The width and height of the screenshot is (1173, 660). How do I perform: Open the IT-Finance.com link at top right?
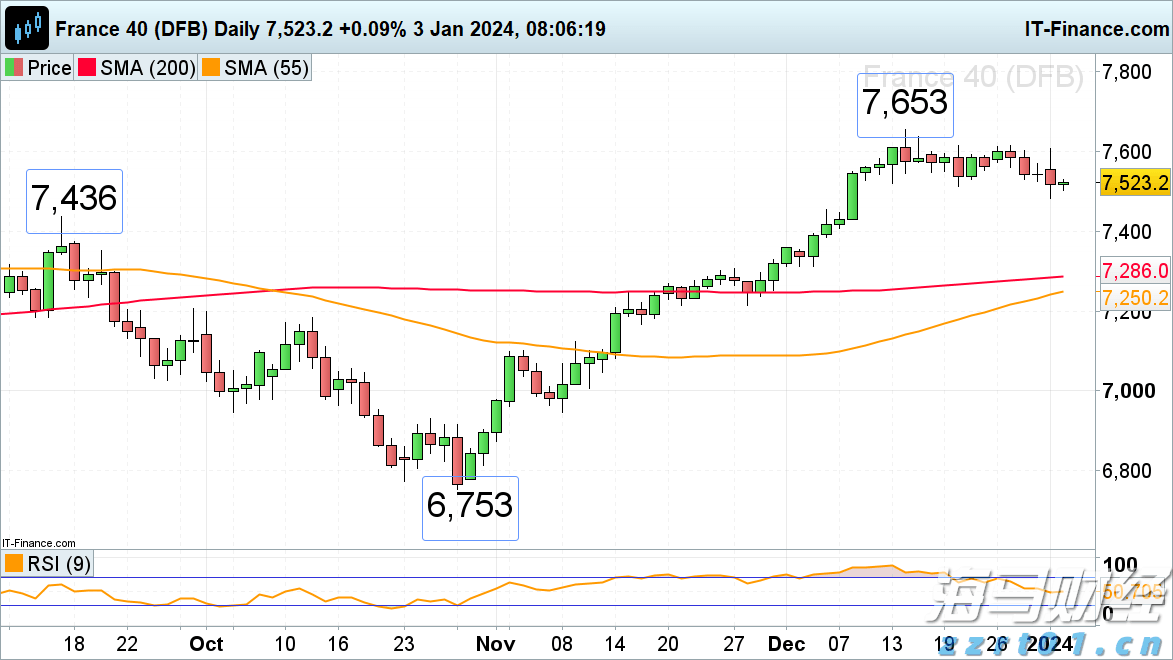1095,29
